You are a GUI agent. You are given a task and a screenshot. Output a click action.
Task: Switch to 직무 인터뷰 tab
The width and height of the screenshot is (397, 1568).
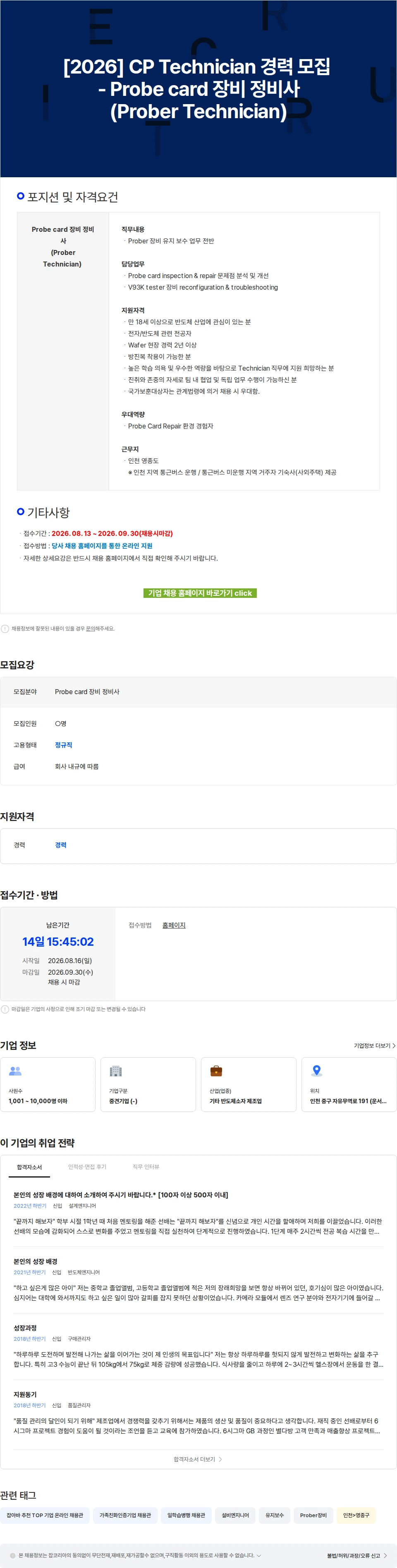146,1167
